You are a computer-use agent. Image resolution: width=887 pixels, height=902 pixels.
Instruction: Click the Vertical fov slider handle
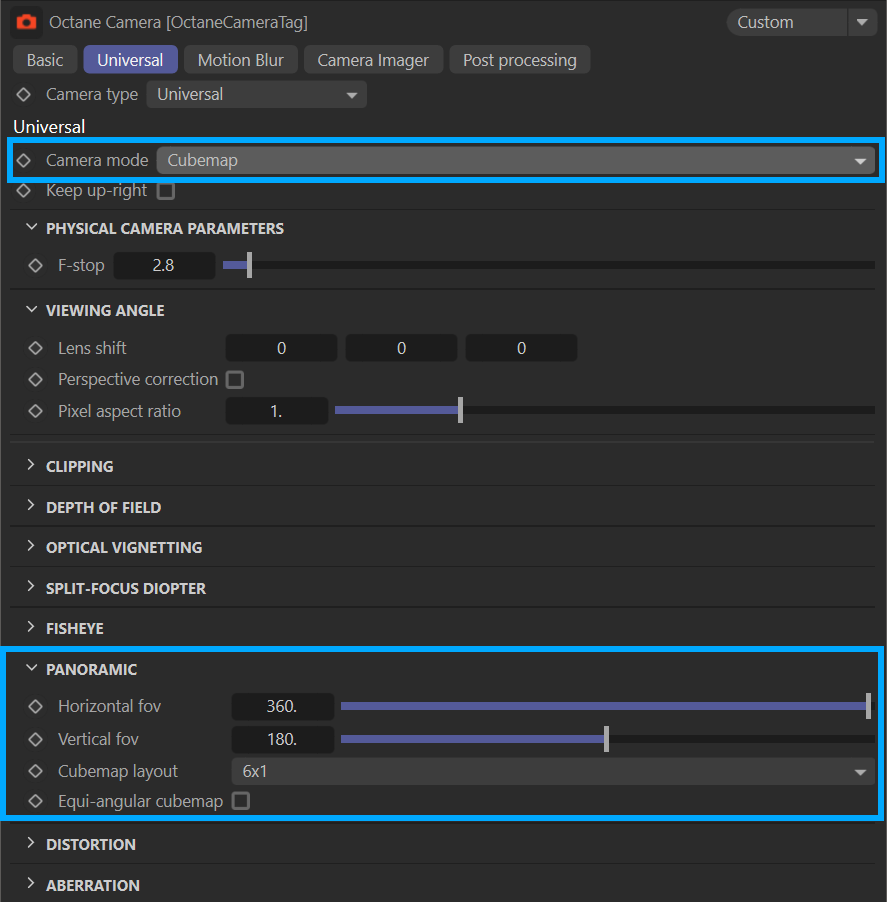pyautogui.click(x=606, y=740)
